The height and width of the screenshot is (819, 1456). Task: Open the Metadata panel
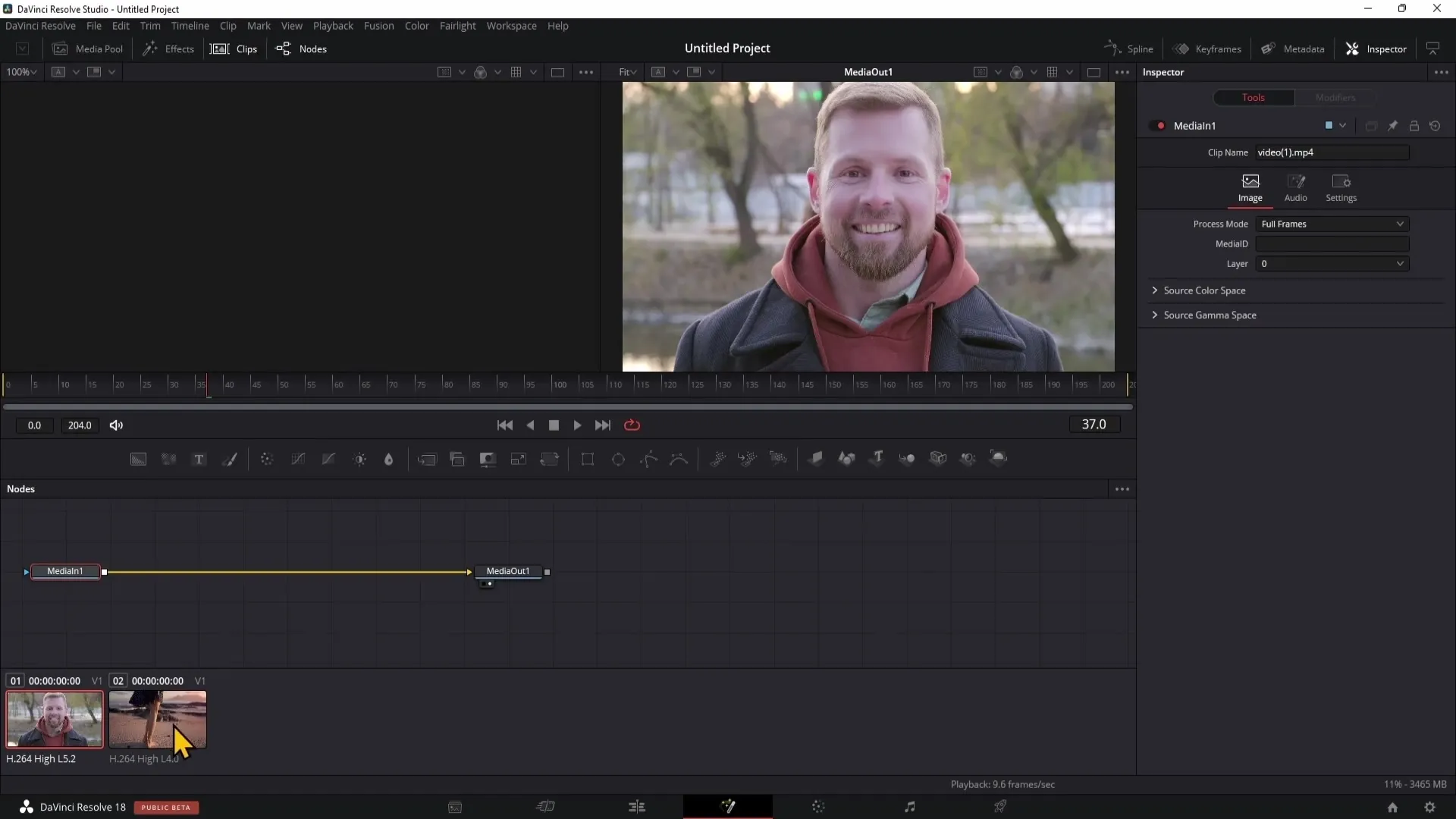pos(1292,49)
